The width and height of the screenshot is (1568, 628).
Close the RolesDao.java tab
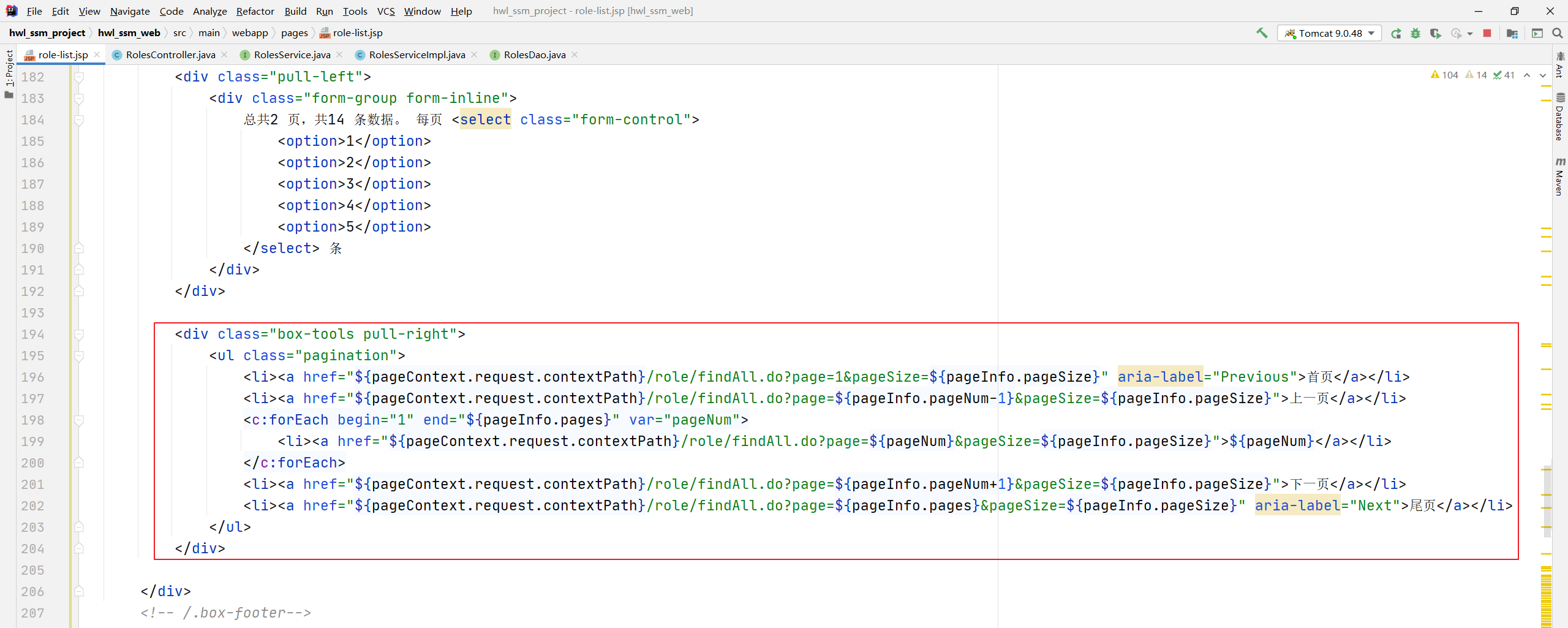[x=575, y=55]
